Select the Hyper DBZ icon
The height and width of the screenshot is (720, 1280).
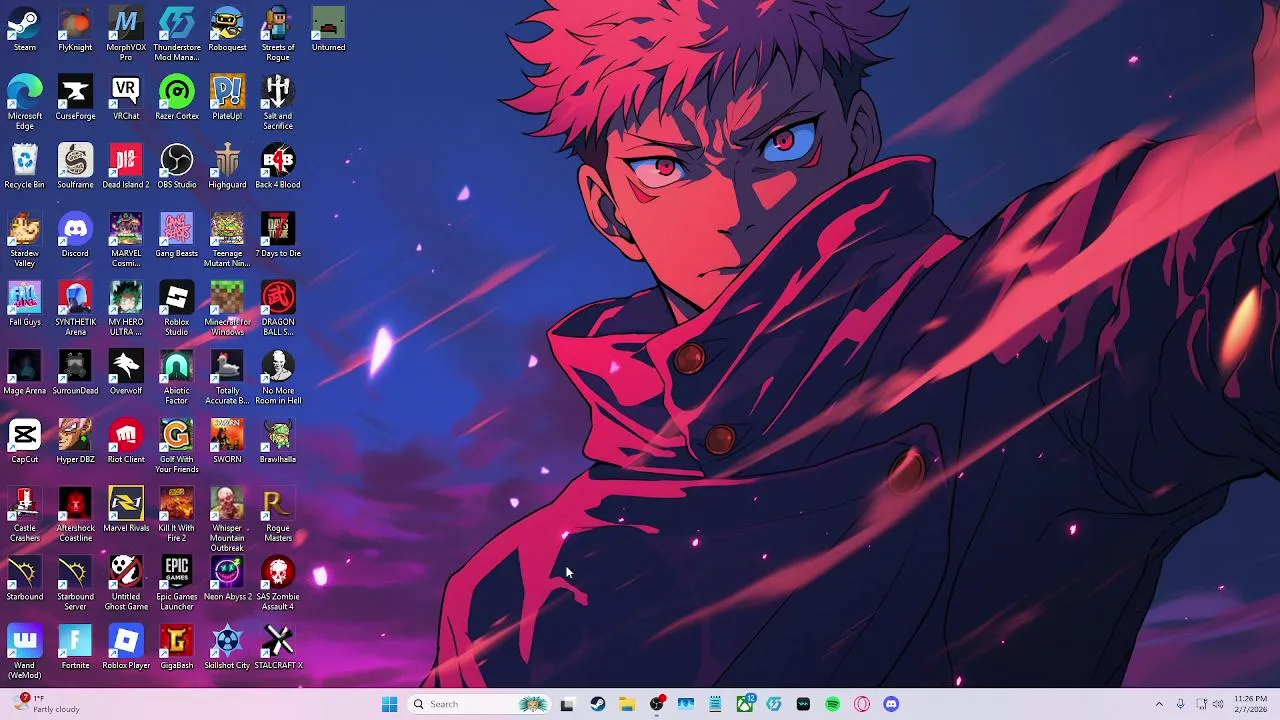coord(75,441)
